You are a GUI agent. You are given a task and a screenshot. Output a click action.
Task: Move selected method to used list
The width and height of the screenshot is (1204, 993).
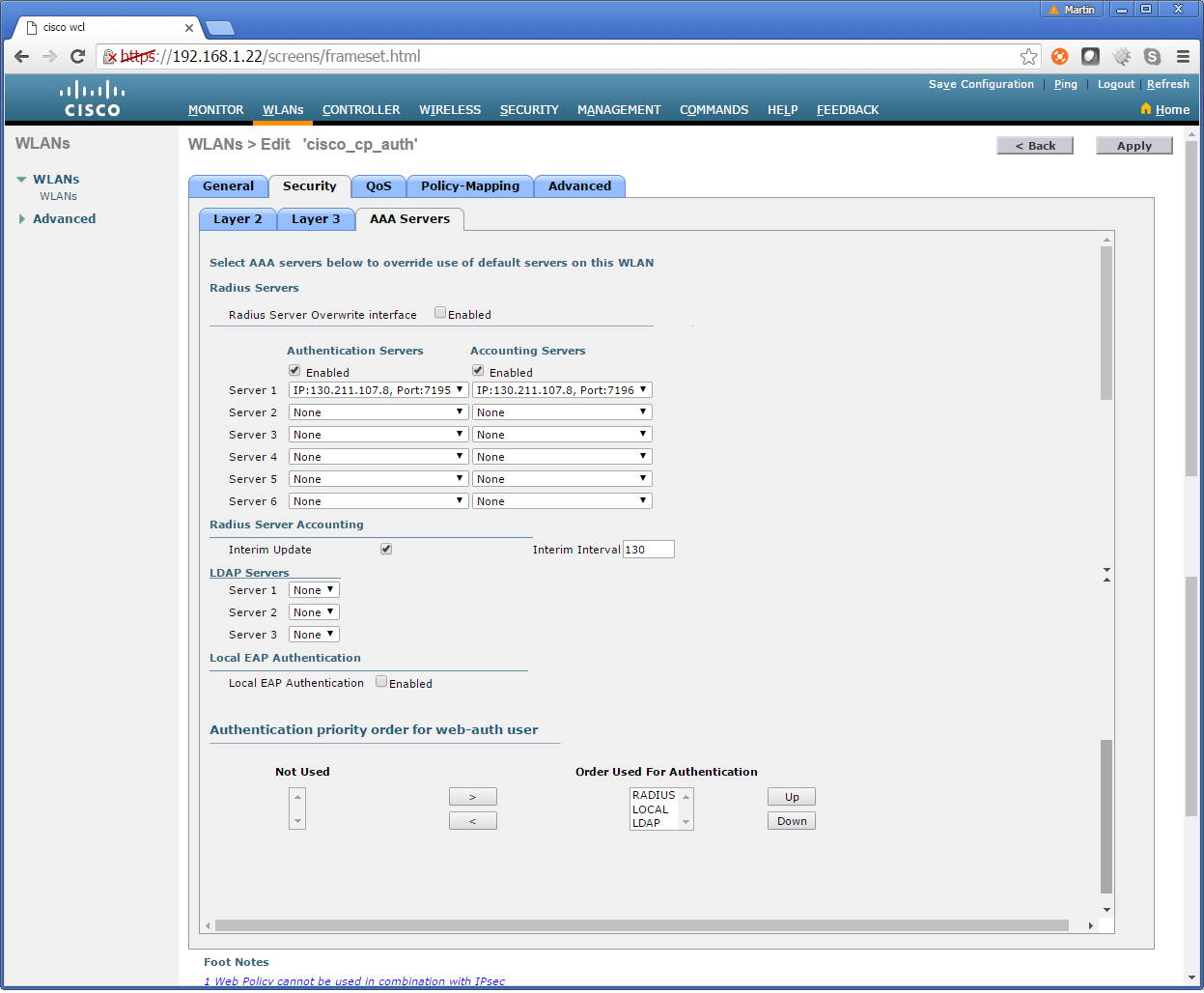pyautogui.click(x=473, y=797)
